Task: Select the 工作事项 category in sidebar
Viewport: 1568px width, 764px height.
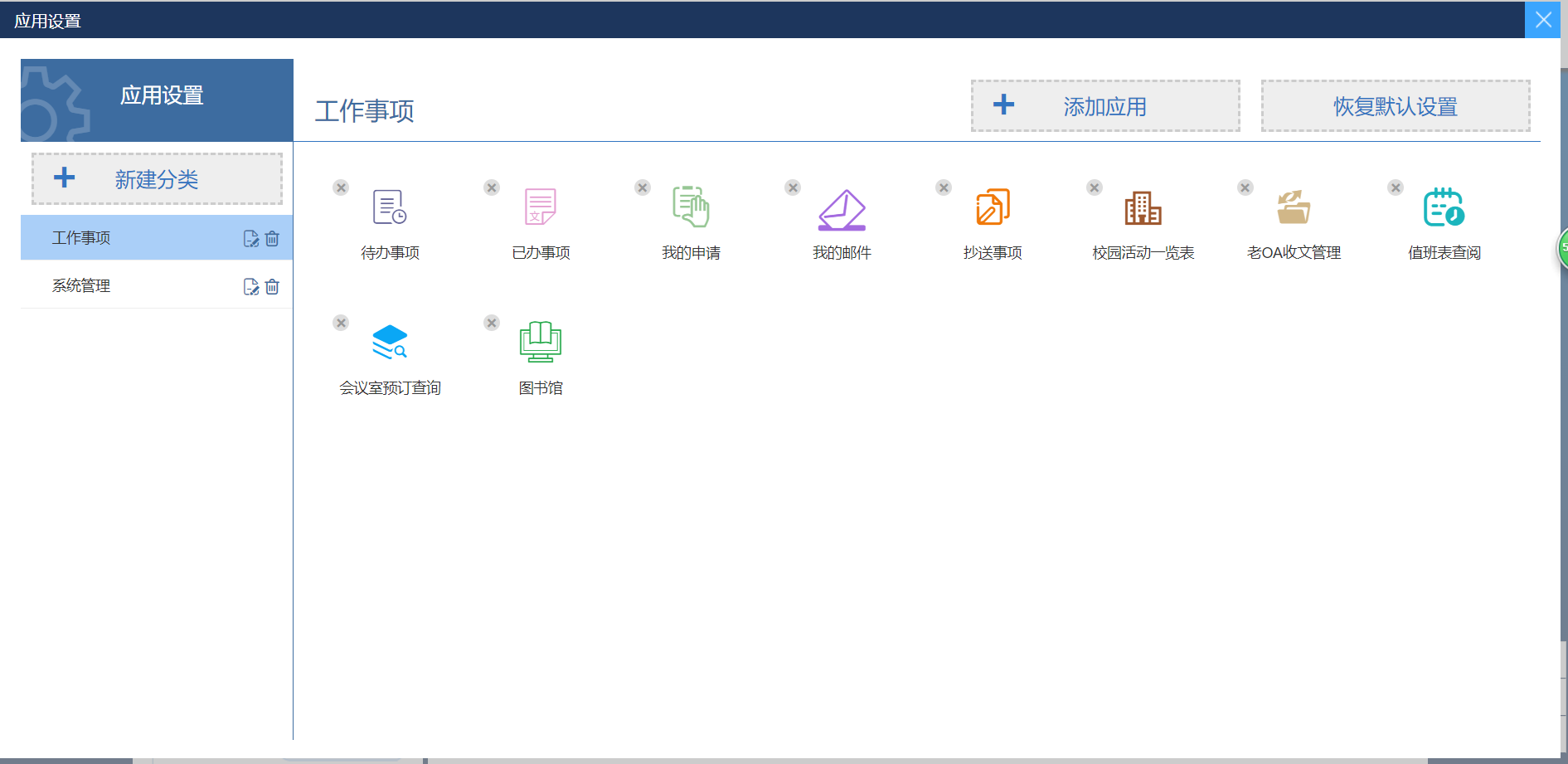Action: (81, 238)
